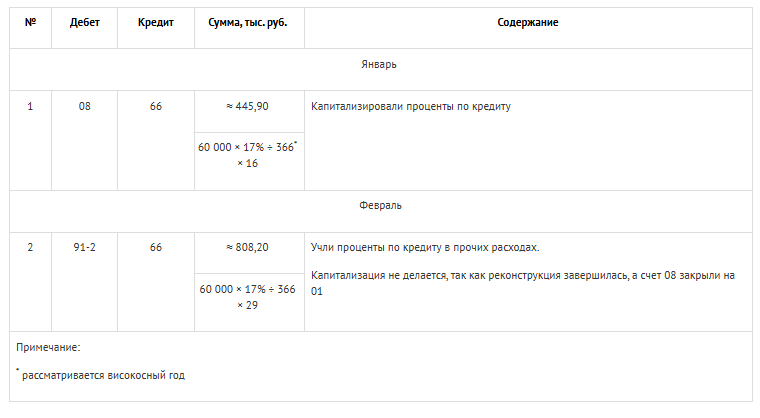Click the Февраль section row
The width and height of the screenshot is (760, 418).
(x=379, y=205)
